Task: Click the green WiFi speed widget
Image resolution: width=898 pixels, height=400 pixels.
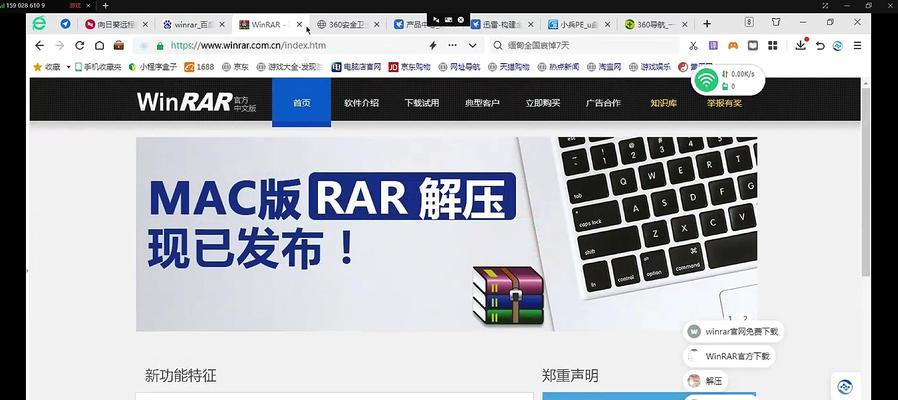Action: click(x=728, y=80)
